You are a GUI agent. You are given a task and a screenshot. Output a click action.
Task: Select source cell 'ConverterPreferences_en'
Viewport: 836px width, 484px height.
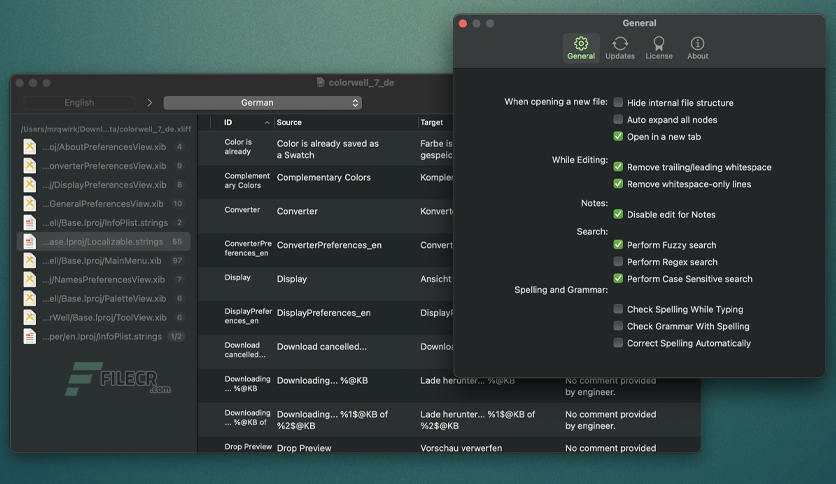pyautogui.click(x=329, y=245)
